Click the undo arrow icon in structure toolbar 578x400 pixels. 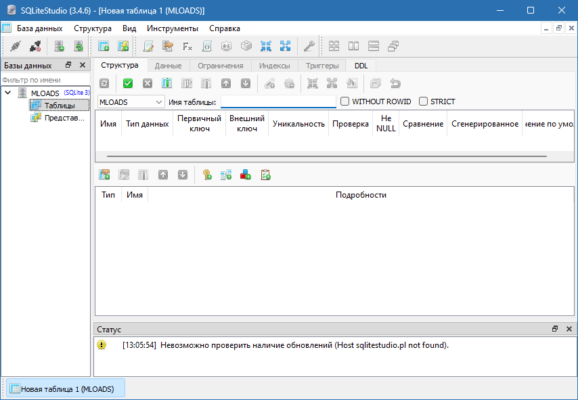(395, 84)
